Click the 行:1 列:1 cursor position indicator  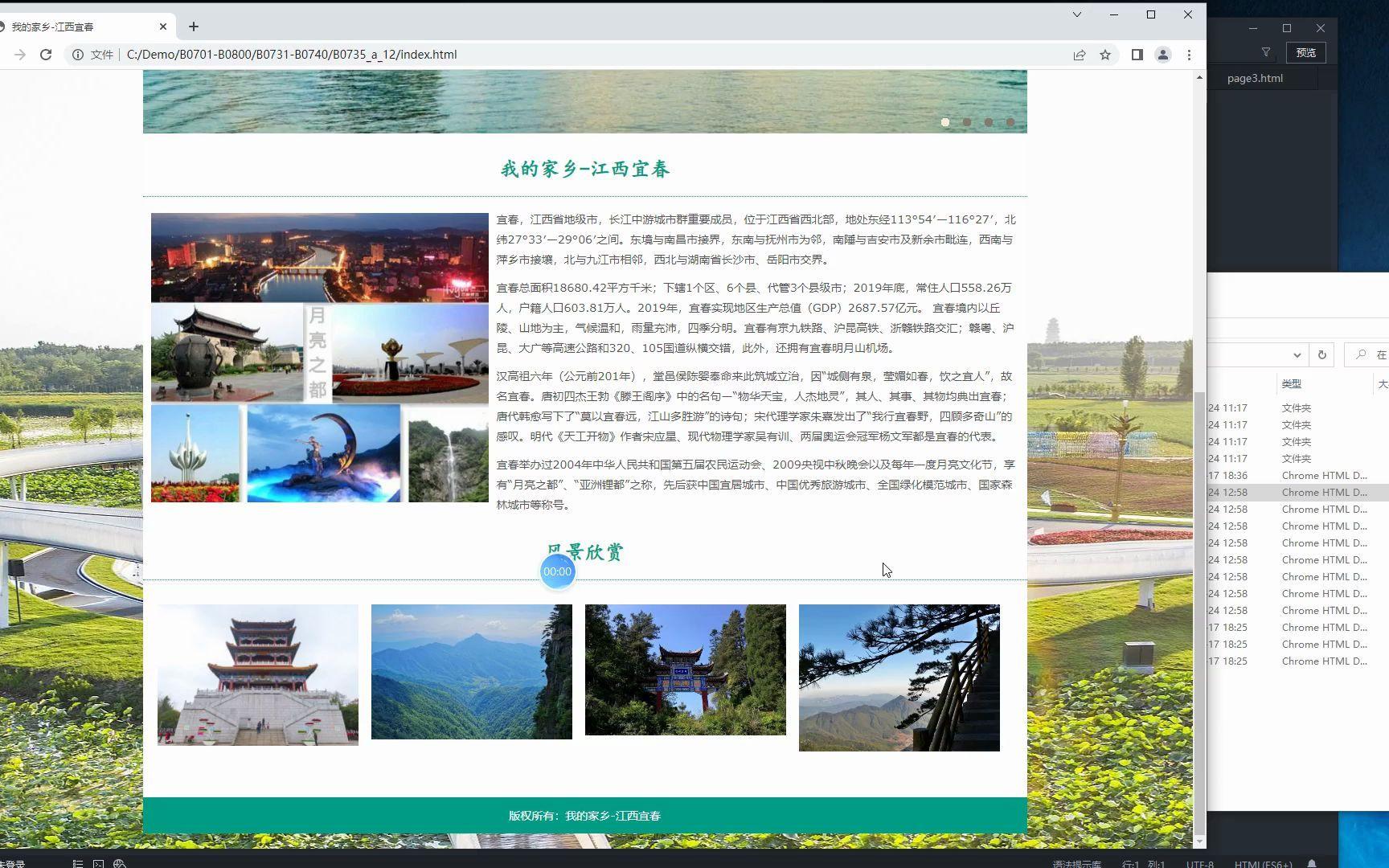[1143, 864]
